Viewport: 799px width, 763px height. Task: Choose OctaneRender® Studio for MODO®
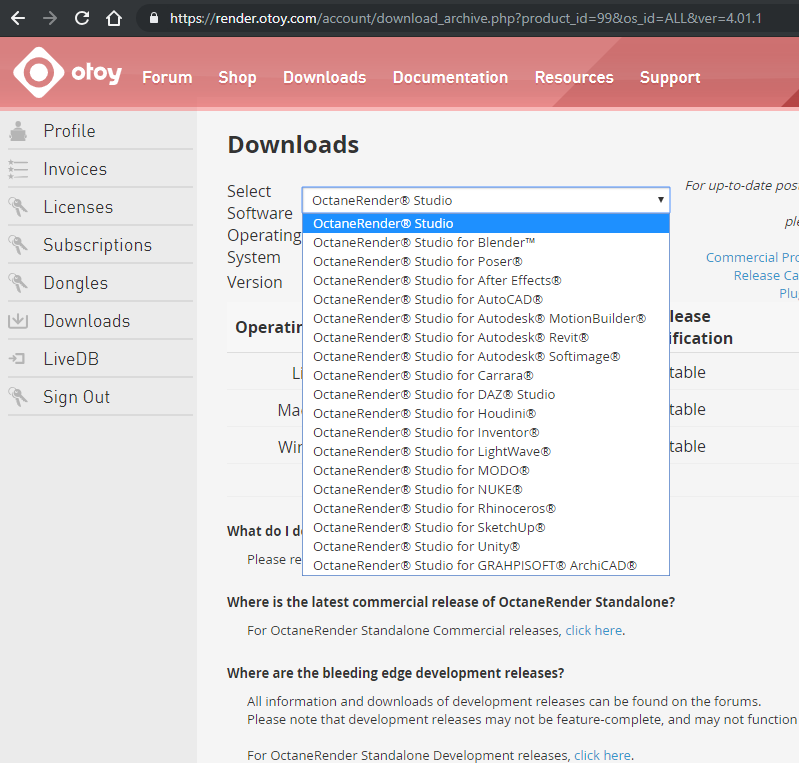pyautogui.click(x=486, y=470)
